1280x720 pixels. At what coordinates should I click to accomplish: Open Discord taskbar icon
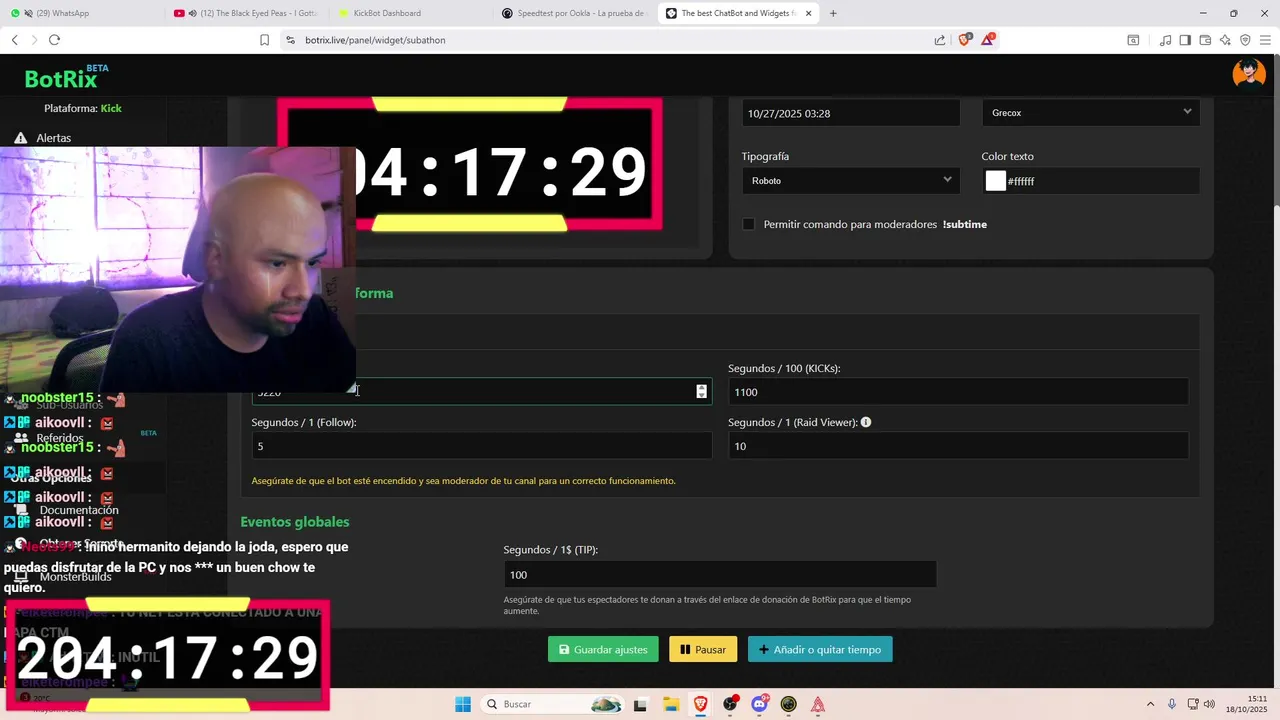point(759,704)
